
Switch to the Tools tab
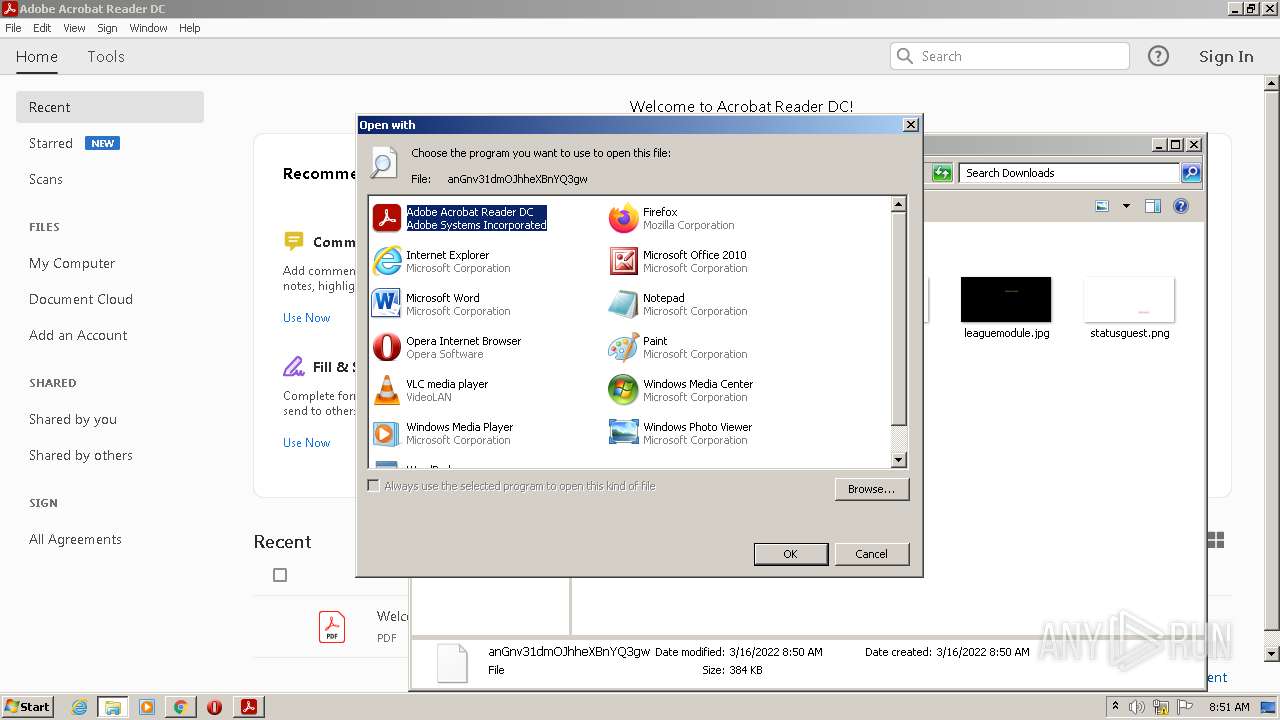point(106,56)
